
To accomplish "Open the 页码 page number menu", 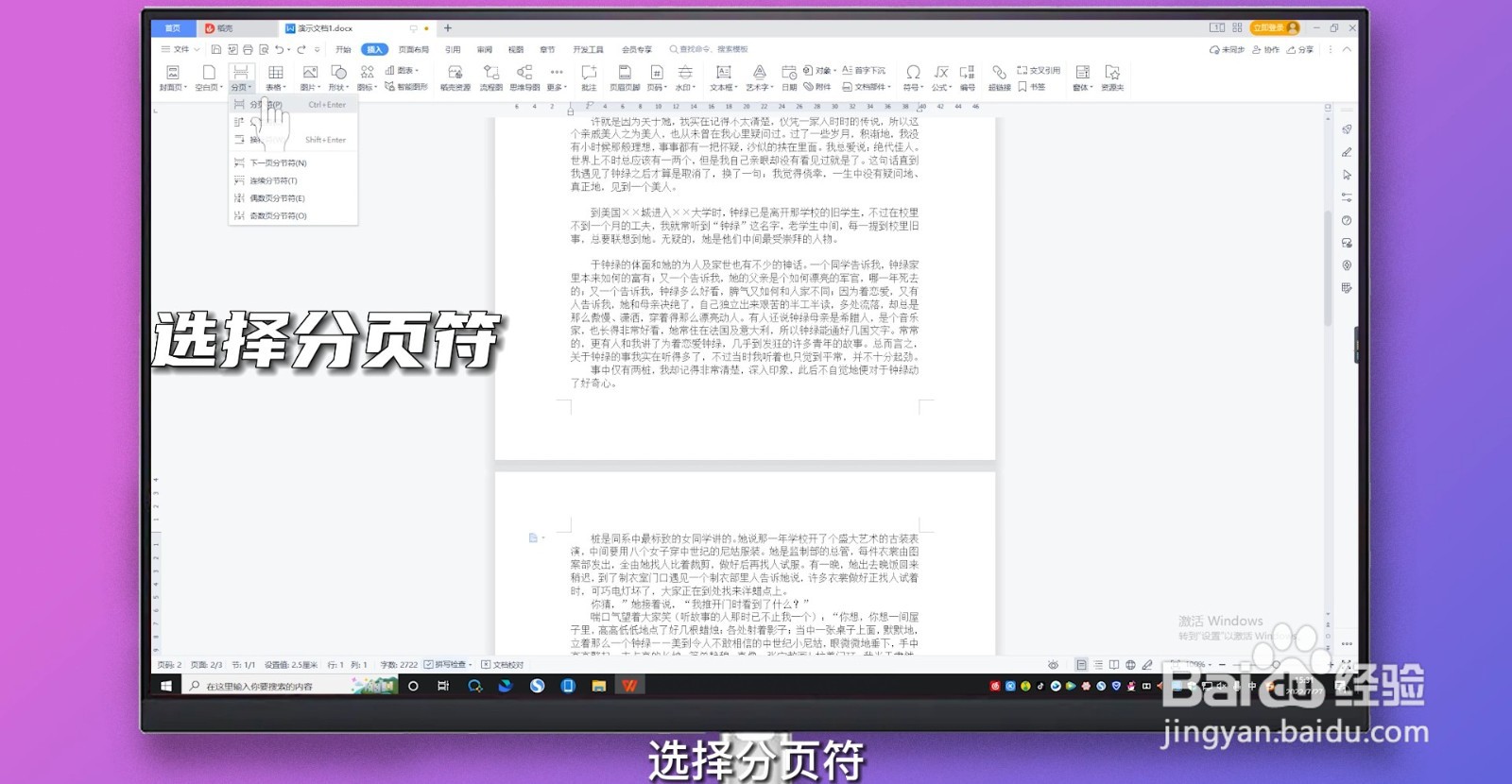I will tap(656, 77).
